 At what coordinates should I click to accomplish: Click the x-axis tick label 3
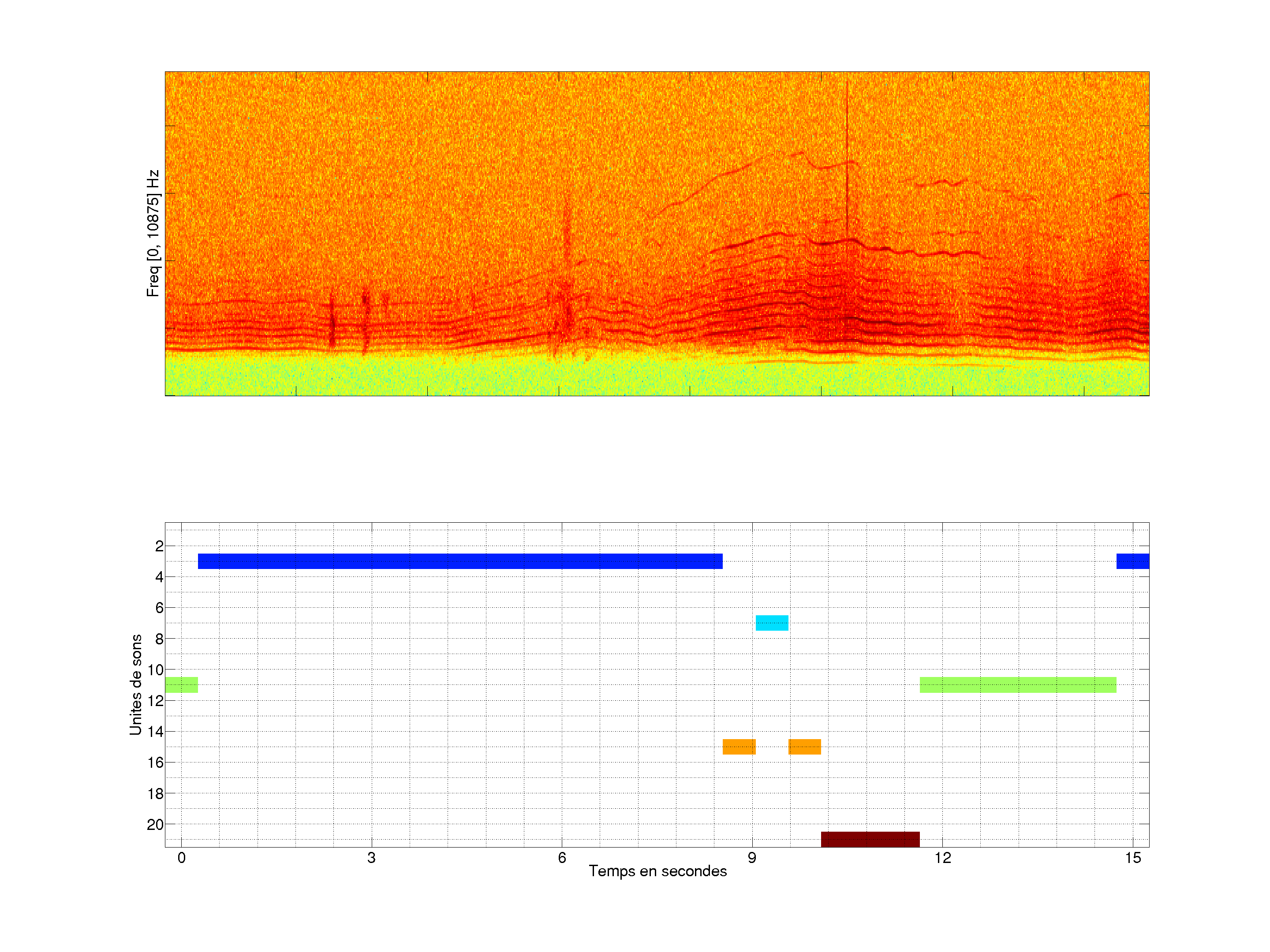(371, 858)
